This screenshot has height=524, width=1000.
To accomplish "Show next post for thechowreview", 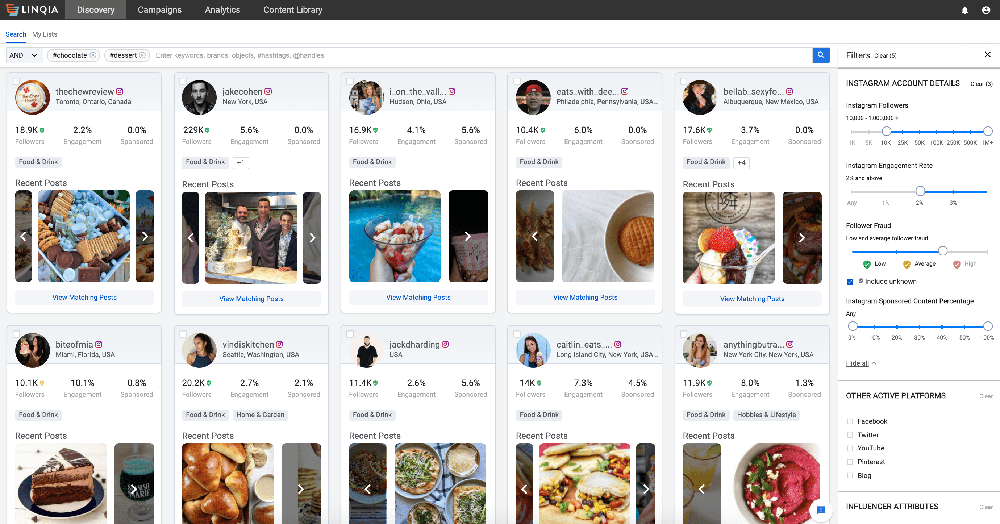I will [145, 237].
